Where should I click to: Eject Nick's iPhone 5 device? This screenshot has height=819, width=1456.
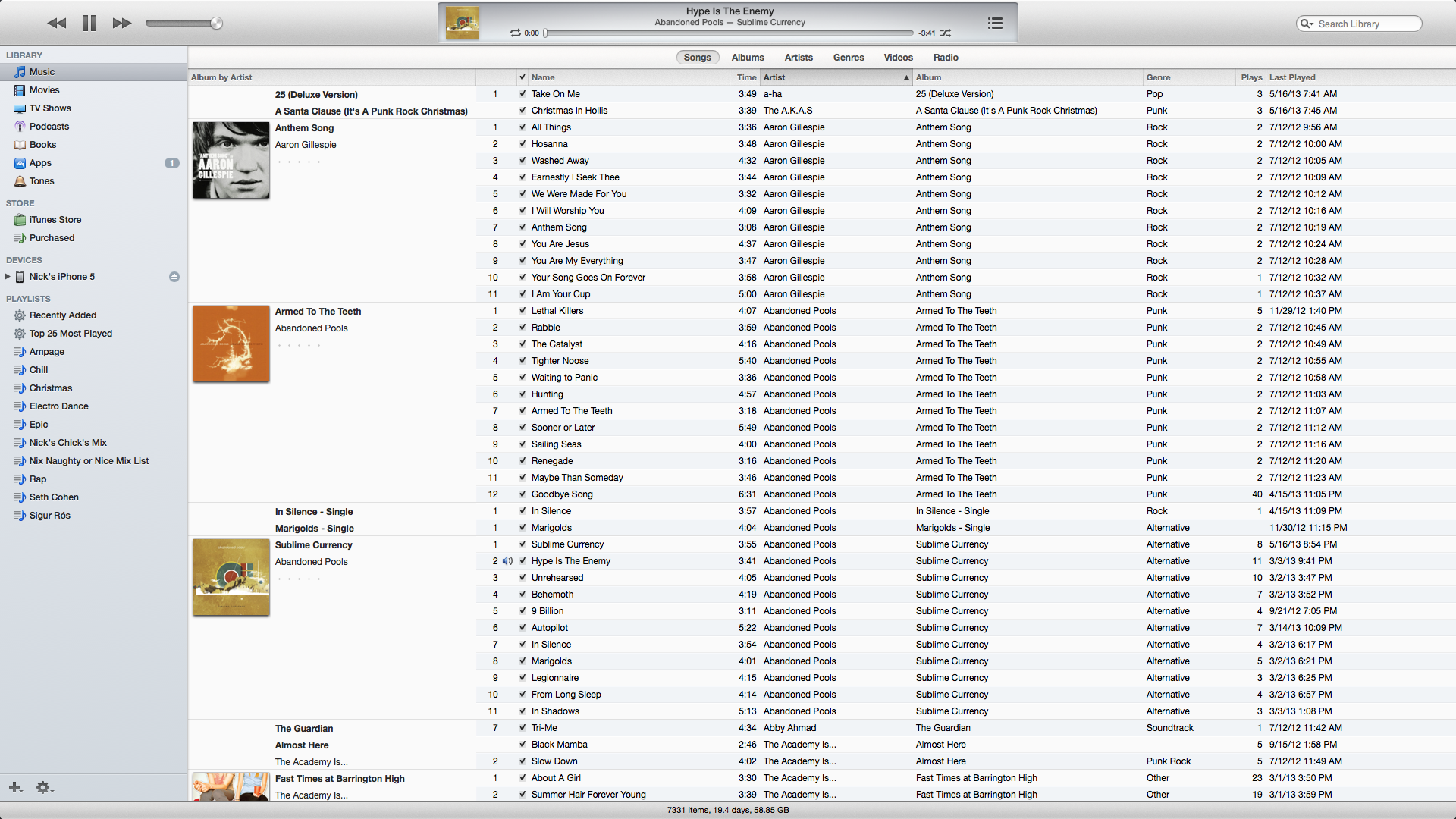[x=174, y=277]
